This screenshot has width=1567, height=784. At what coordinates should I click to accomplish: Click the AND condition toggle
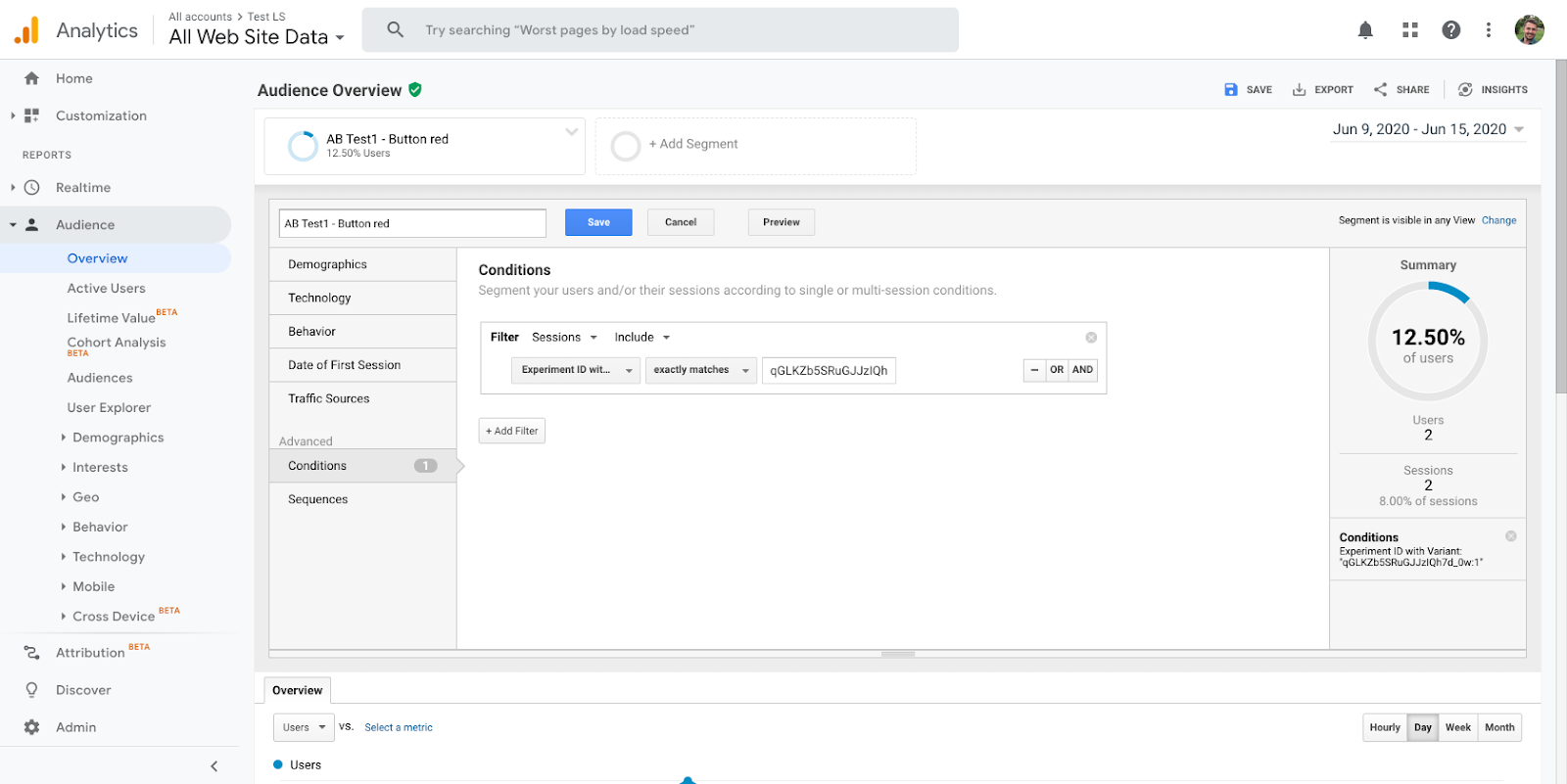point(1082,370)
